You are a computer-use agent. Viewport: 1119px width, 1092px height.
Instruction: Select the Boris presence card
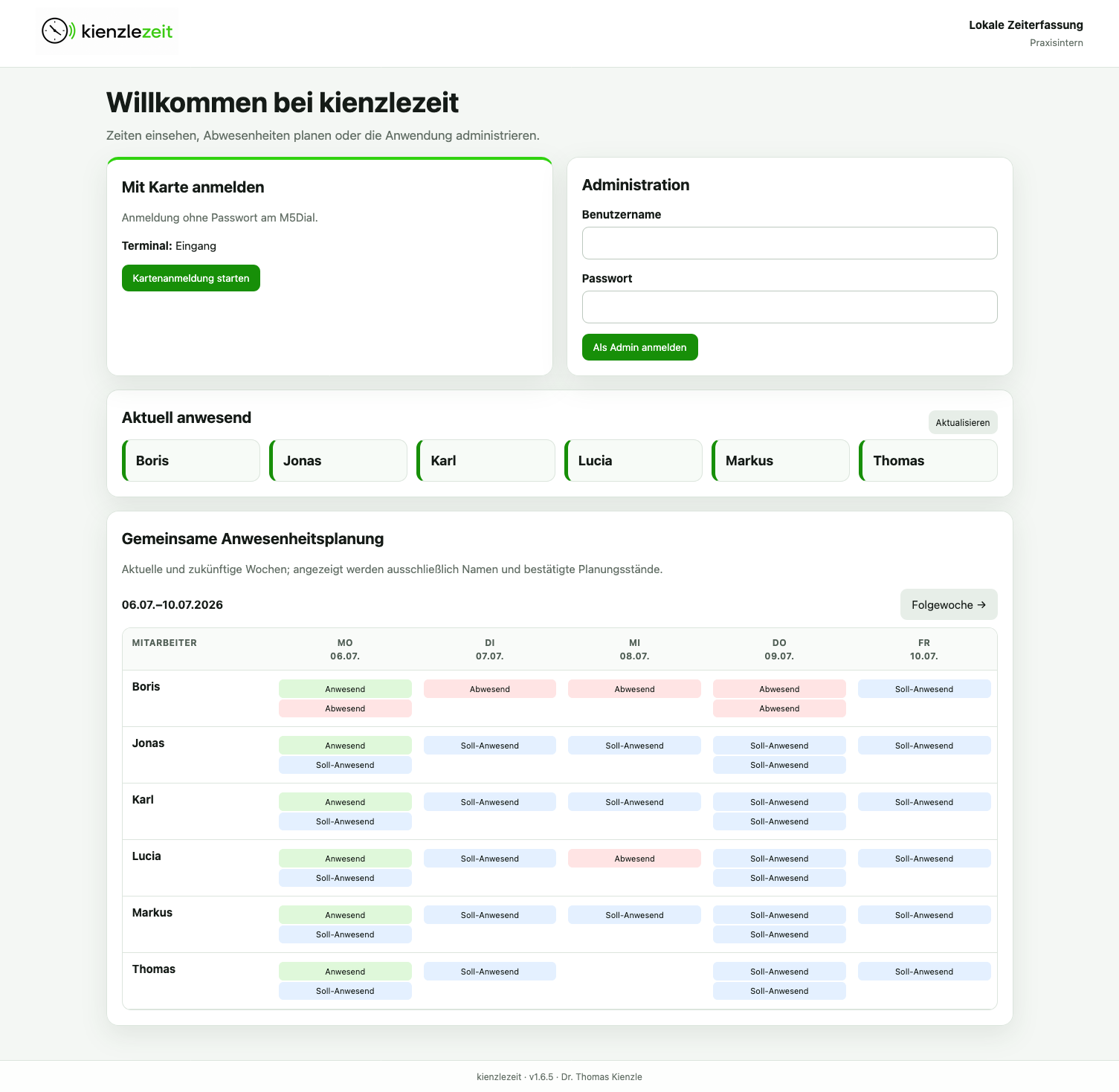tap(191, 460)
